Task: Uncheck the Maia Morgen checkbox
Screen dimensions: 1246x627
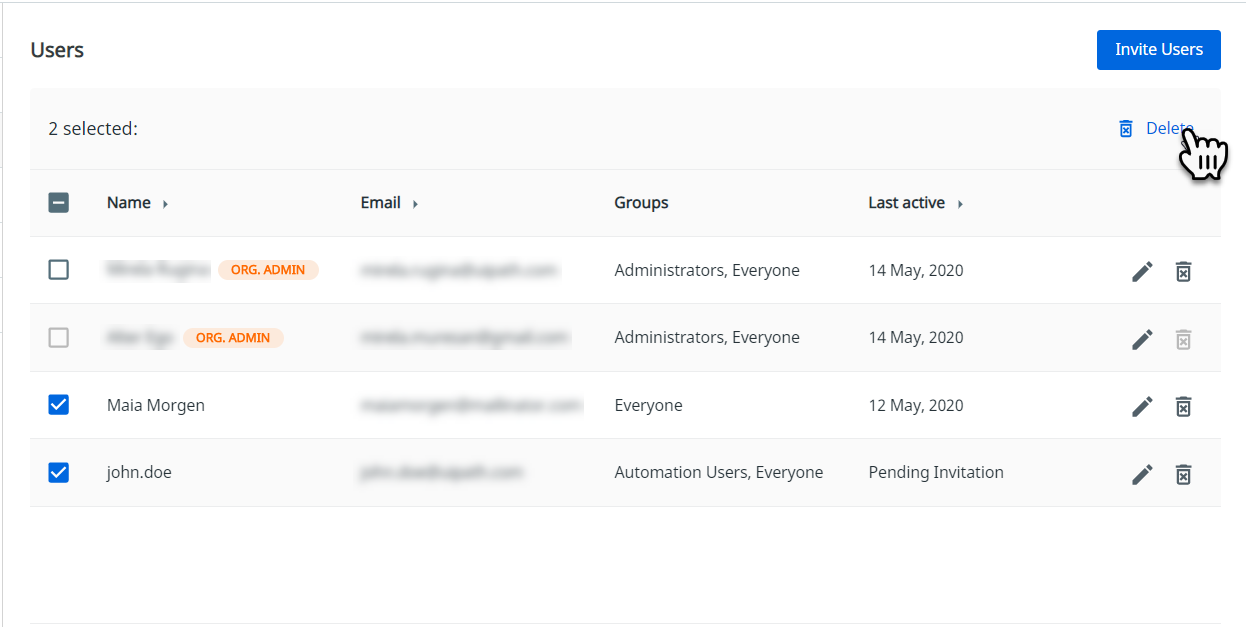Action: click(59, 405)
